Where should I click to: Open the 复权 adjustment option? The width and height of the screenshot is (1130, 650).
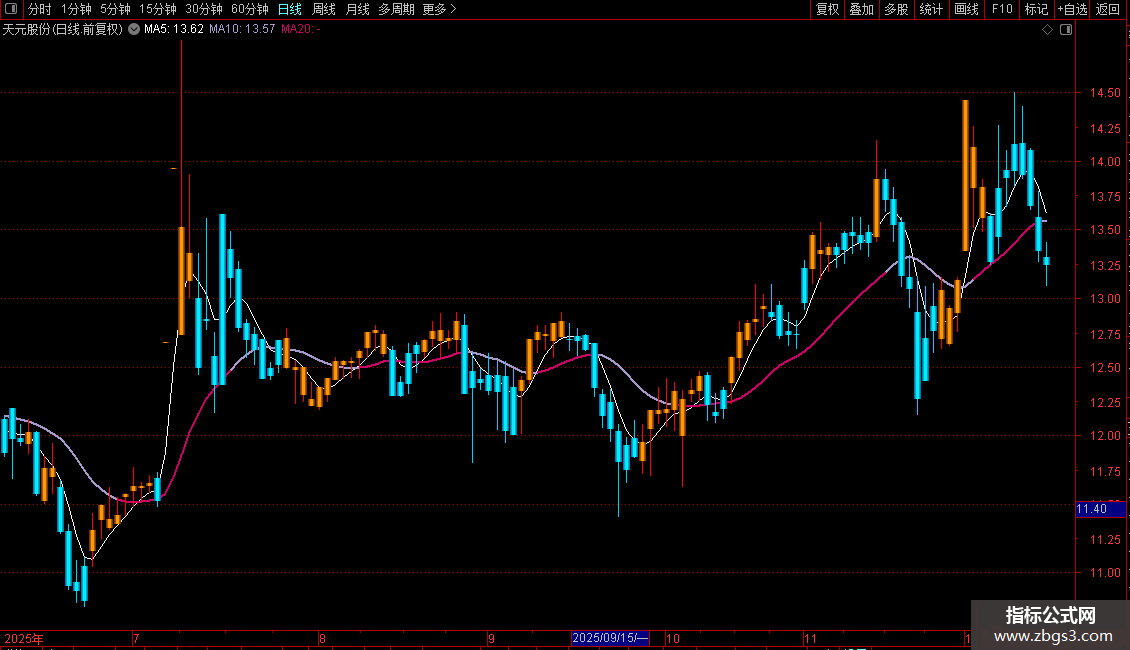(x=827, y=9)
